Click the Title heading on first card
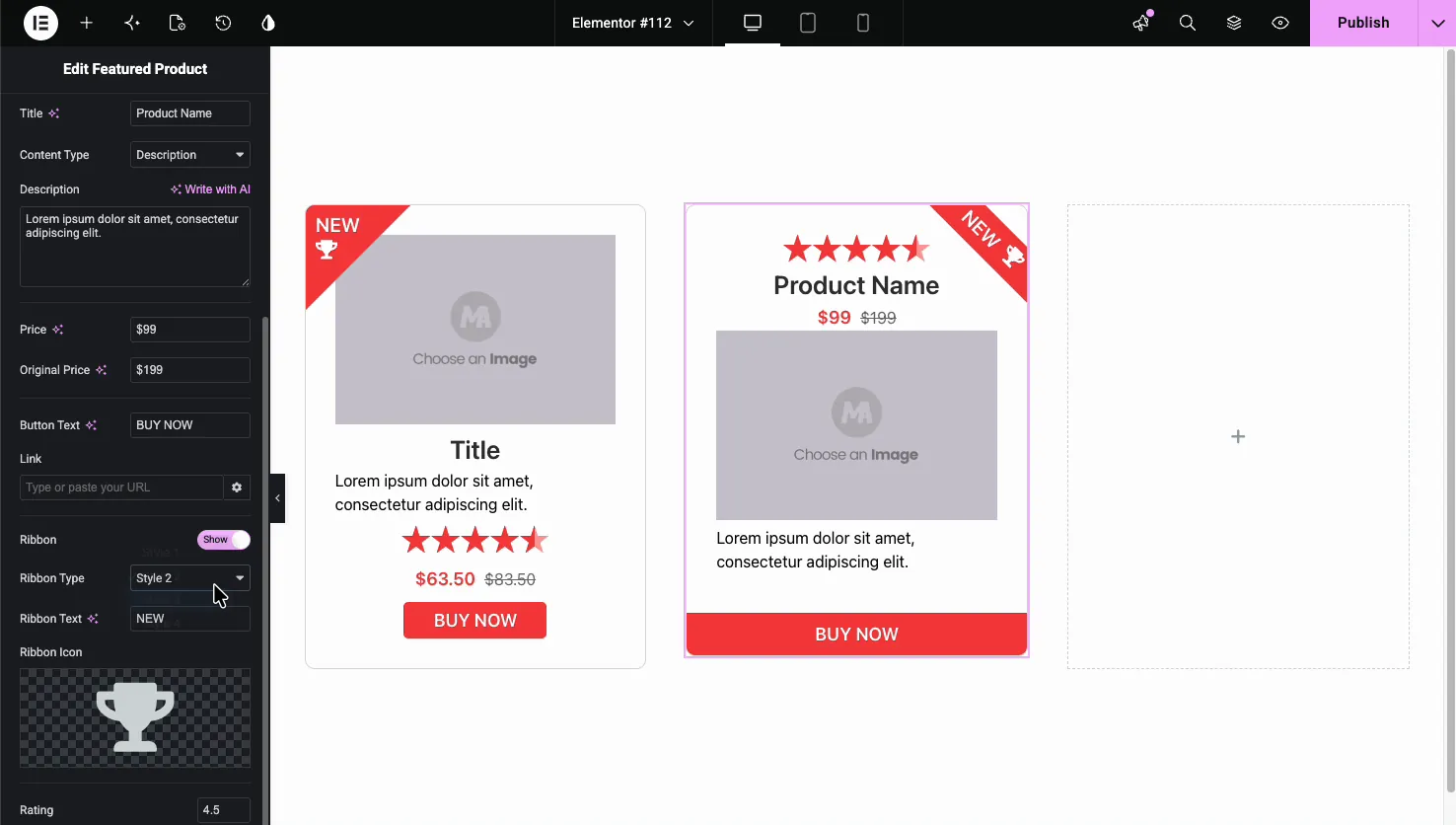The width and height of the screenshot is (1456, 825). [475, 450]
